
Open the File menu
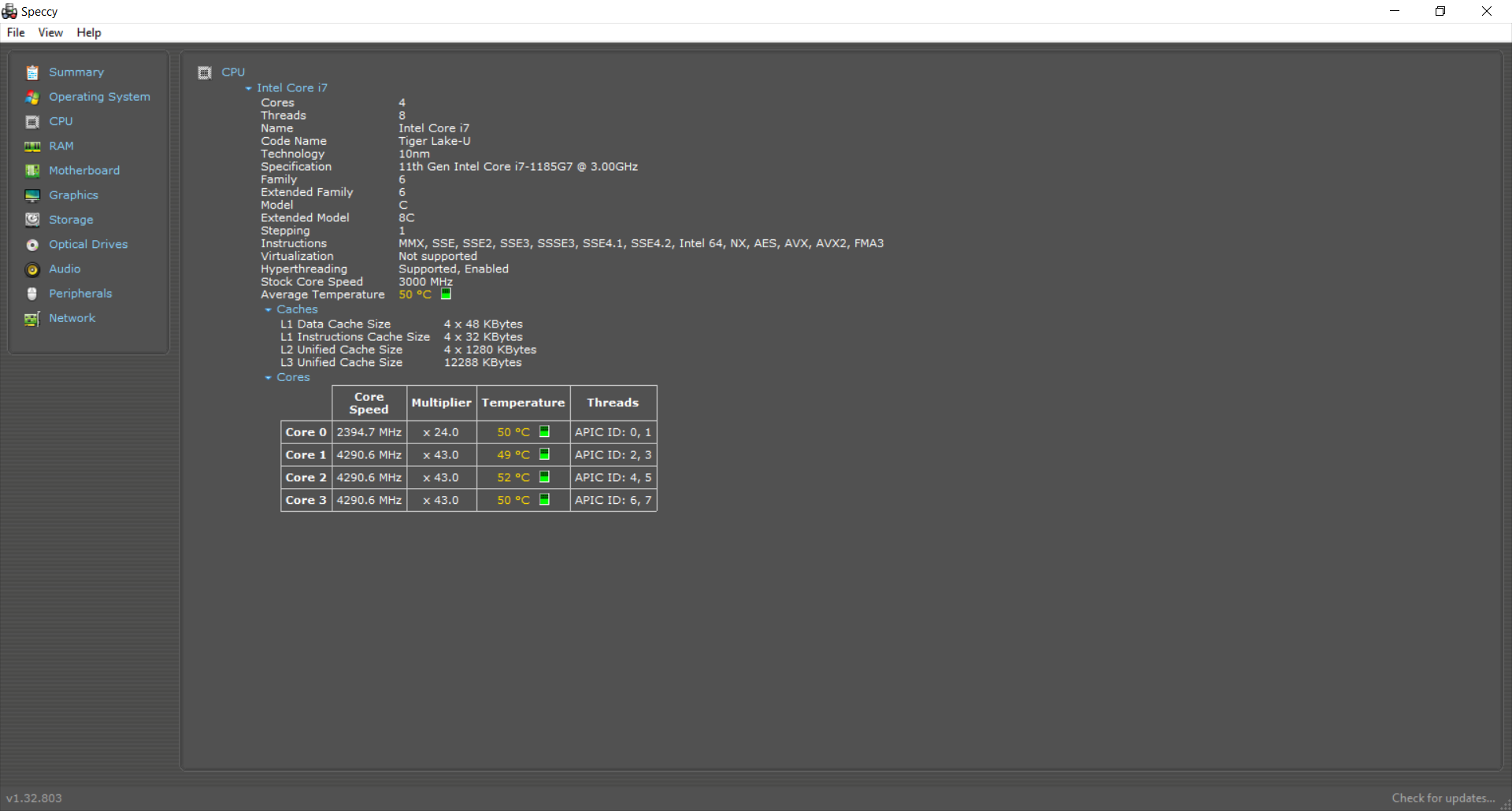coord(15,32)
